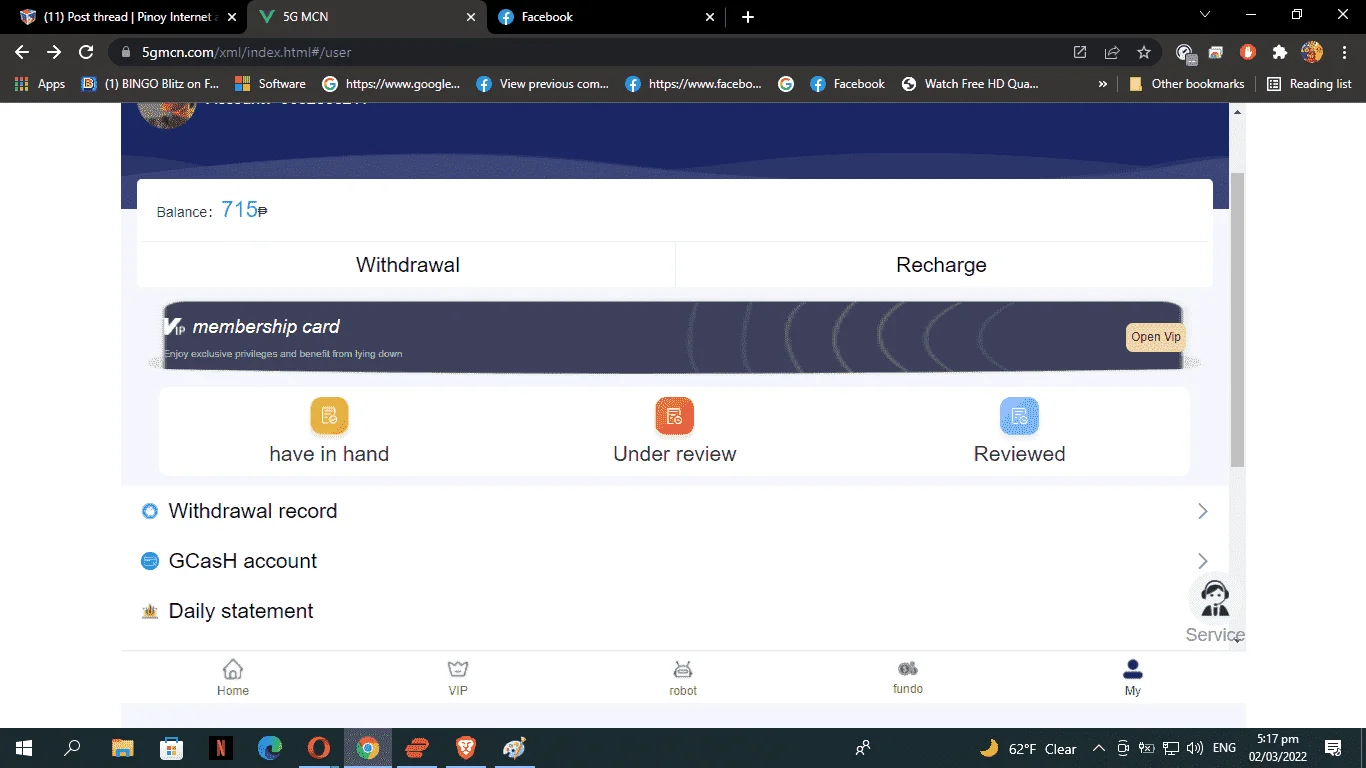Open Microsoft Edge from the taskbar
Image resolution: width=1366 pixels, height=768 pixels.
(x=270, y=748)
